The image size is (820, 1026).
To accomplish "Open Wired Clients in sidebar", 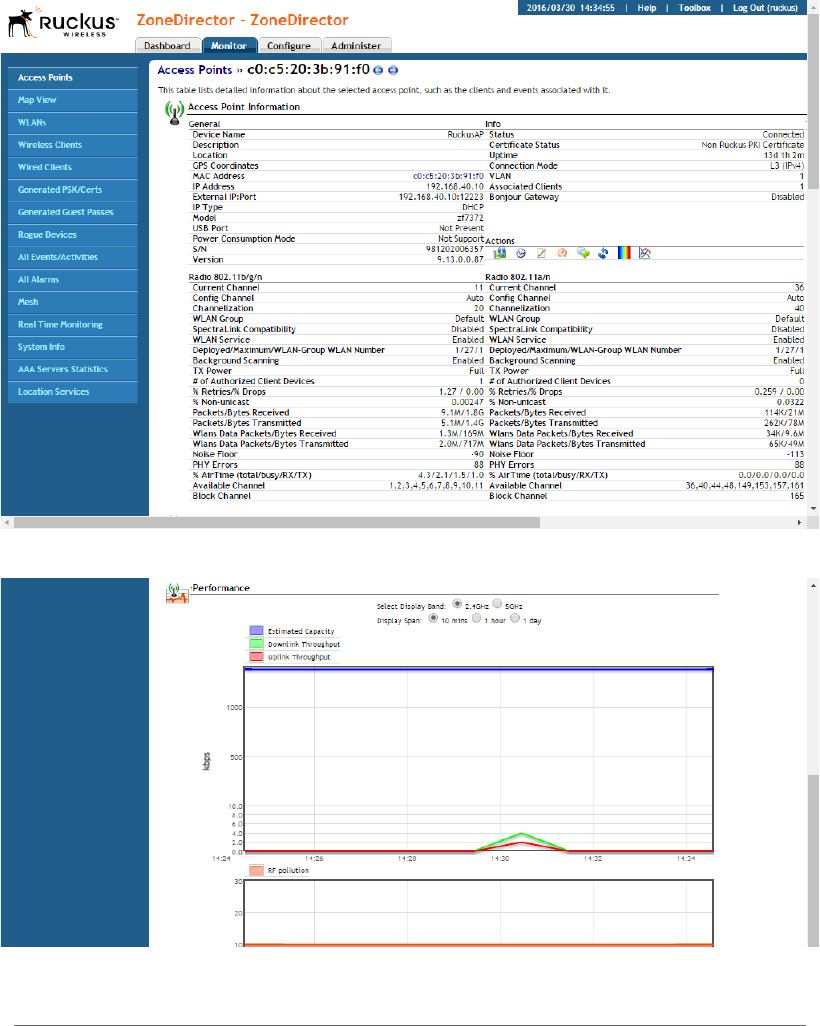I will 73,167.
